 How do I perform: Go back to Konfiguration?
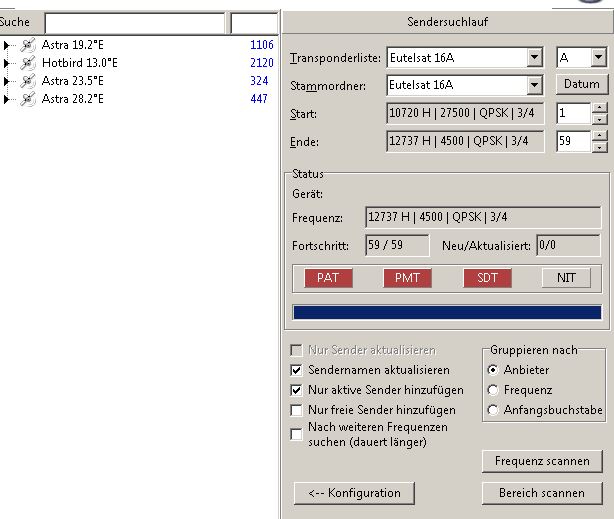pos(354,493)
